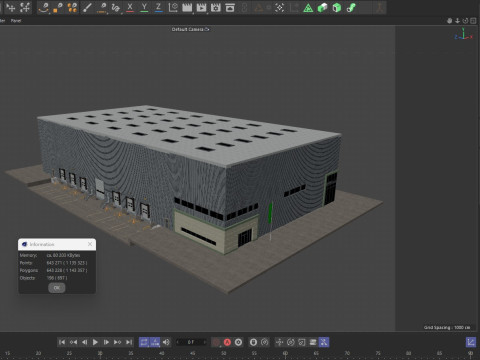The image size is (480, 360).
Task: Toggle the blue playback range button
Action: click(x=155, y=342)
